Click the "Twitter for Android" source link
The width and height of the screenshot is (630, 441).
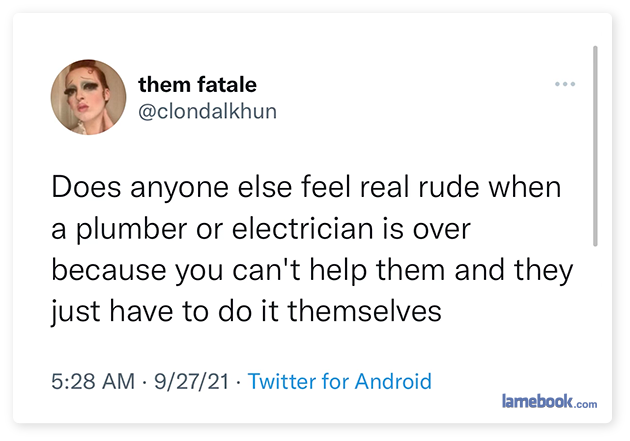point(339,381)
